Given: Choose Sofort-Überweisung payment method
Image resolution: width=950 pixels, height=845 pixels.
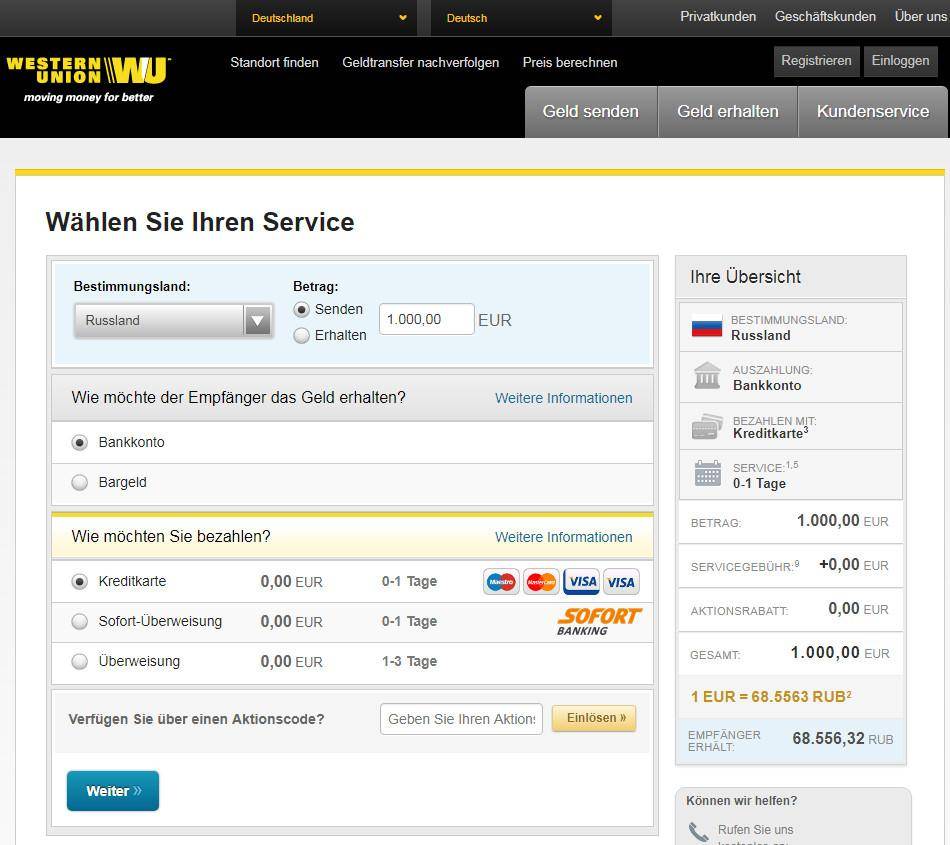Looking at the screenshot, I should coord(80,621).
